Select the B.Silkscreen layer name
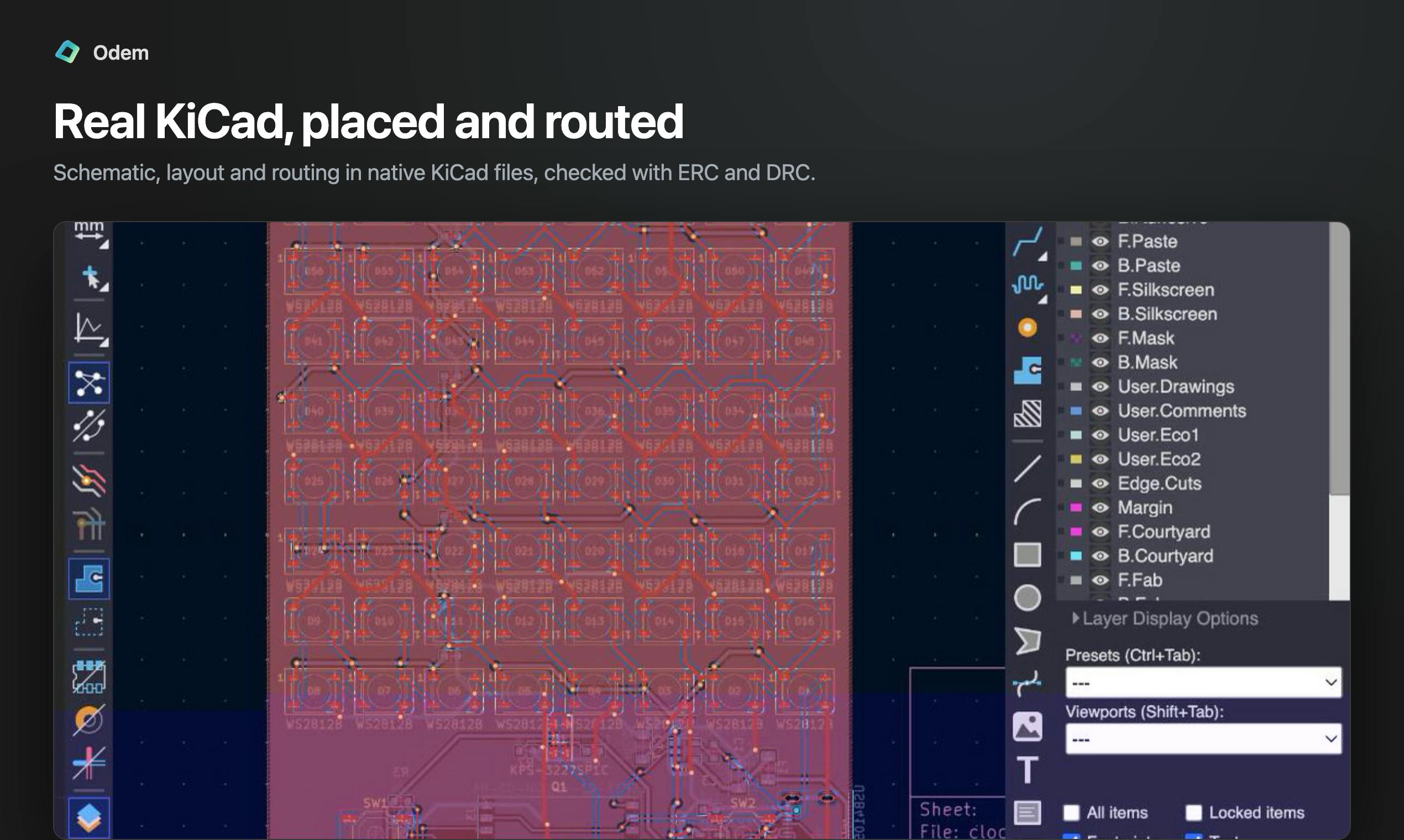1404x840 pixels. point(1167,314)
